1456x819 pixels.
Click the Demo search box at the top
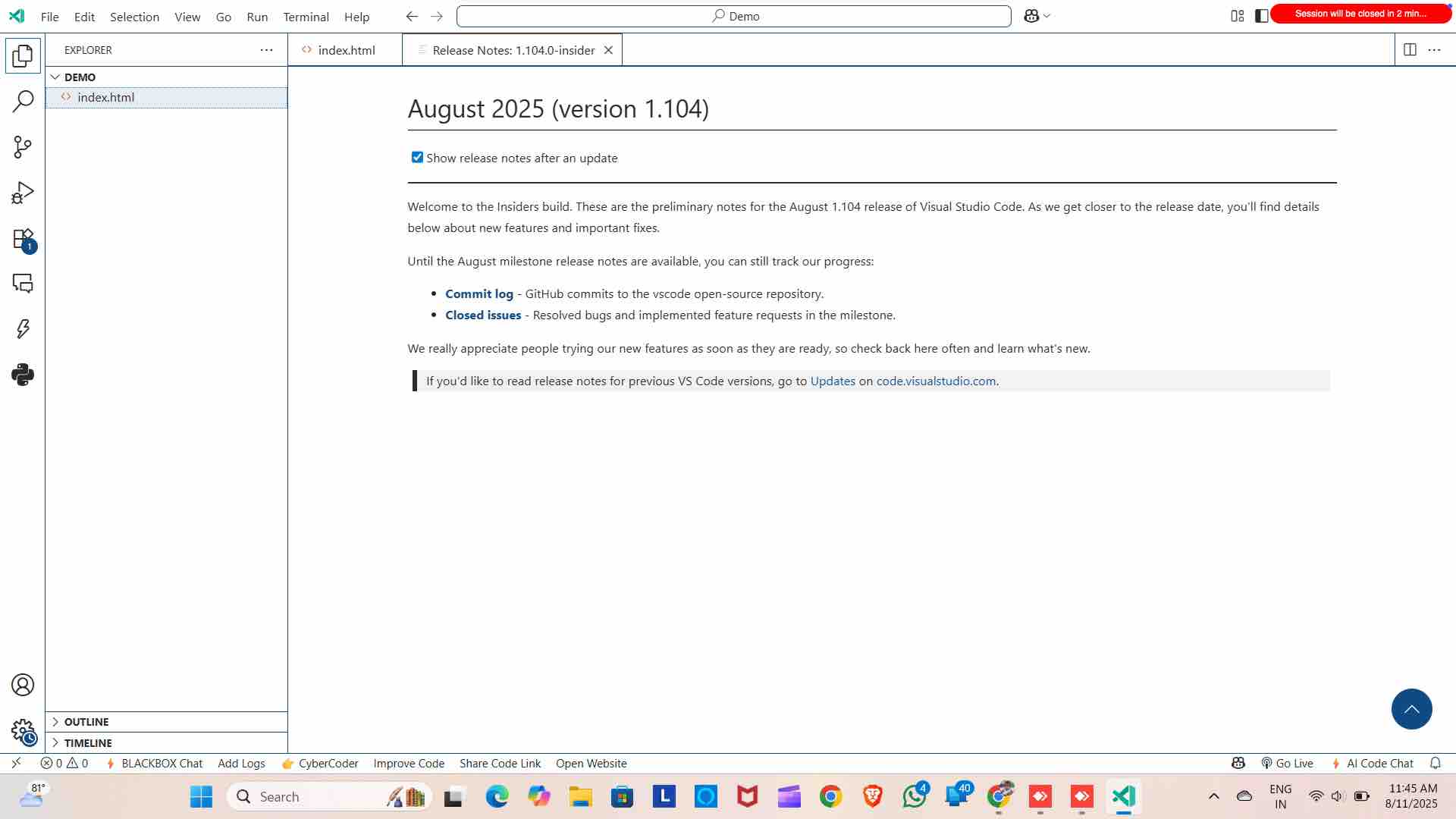(733, 15)
